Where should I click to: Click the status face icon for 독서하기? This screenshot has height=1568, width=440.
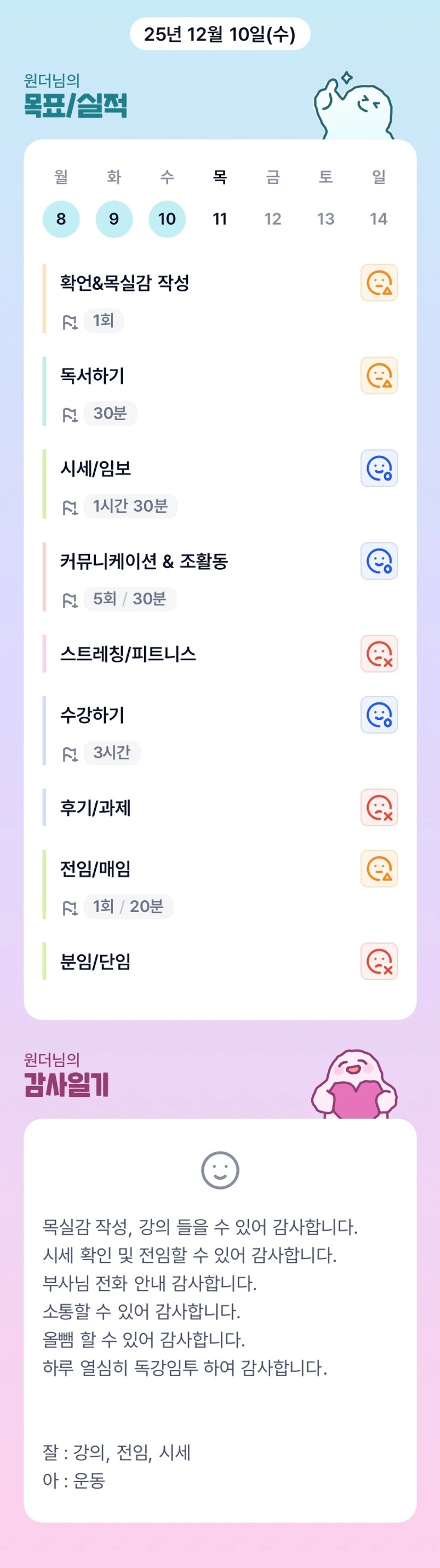click(378, 375)
